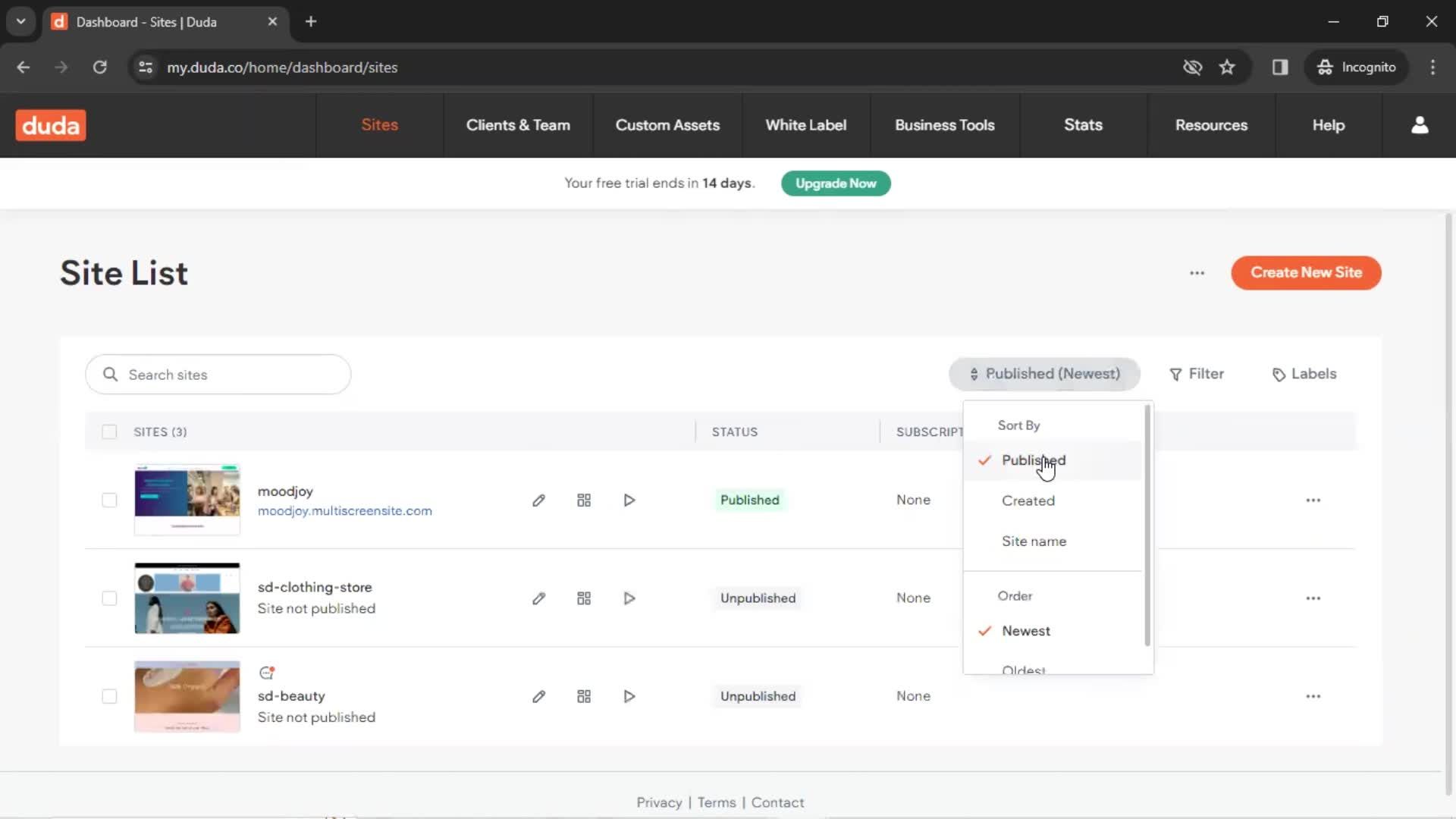Click the edit pencil icon for sd-beauty
Screen dimensions: 1456x819
point(538,696)
